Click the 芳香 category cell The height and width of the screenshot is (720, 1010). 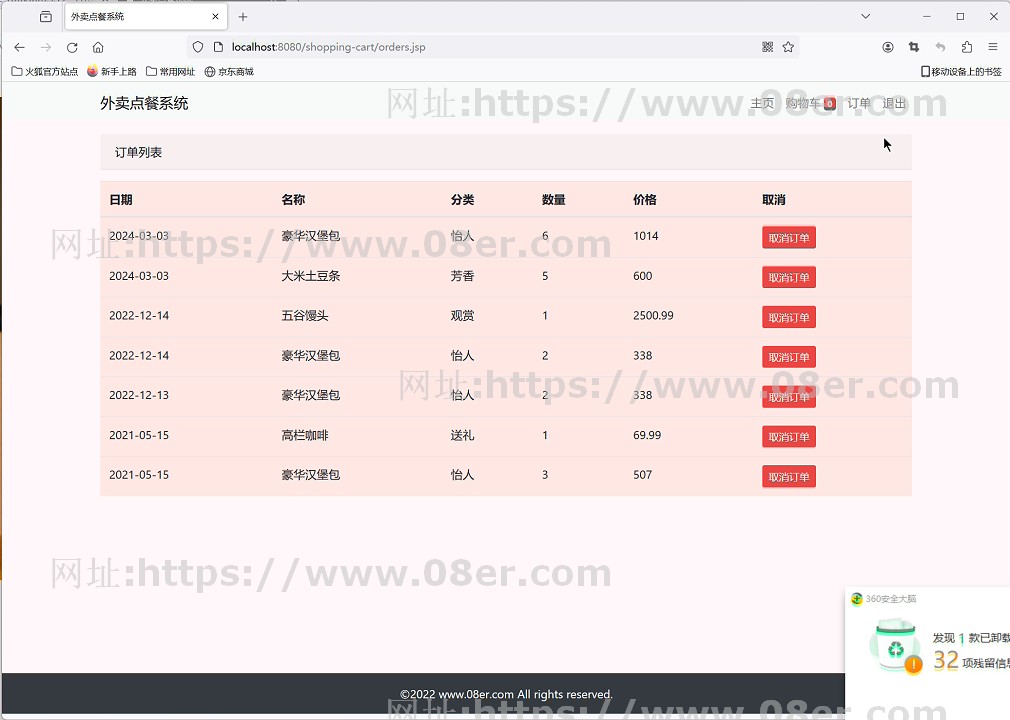(x=462, y=276)
